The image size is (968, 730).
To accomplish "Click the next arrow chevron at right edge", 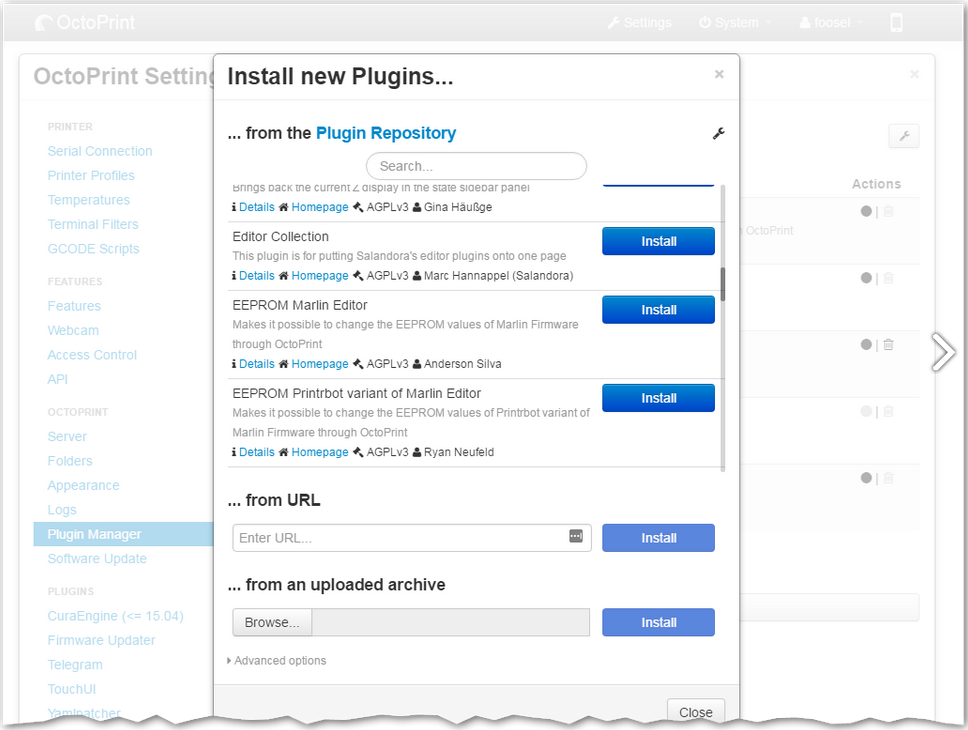I will 942,352.
